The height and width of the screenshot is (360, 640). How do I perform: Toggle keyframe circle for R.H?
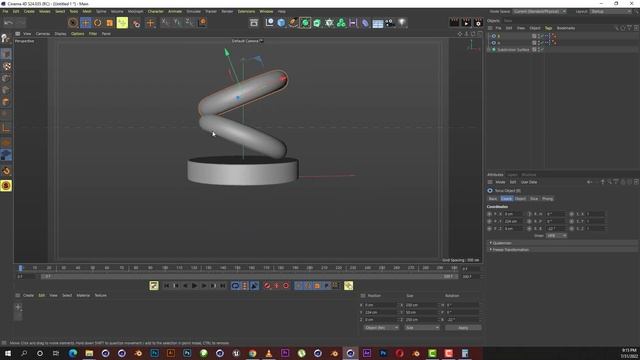click(530, 214)
